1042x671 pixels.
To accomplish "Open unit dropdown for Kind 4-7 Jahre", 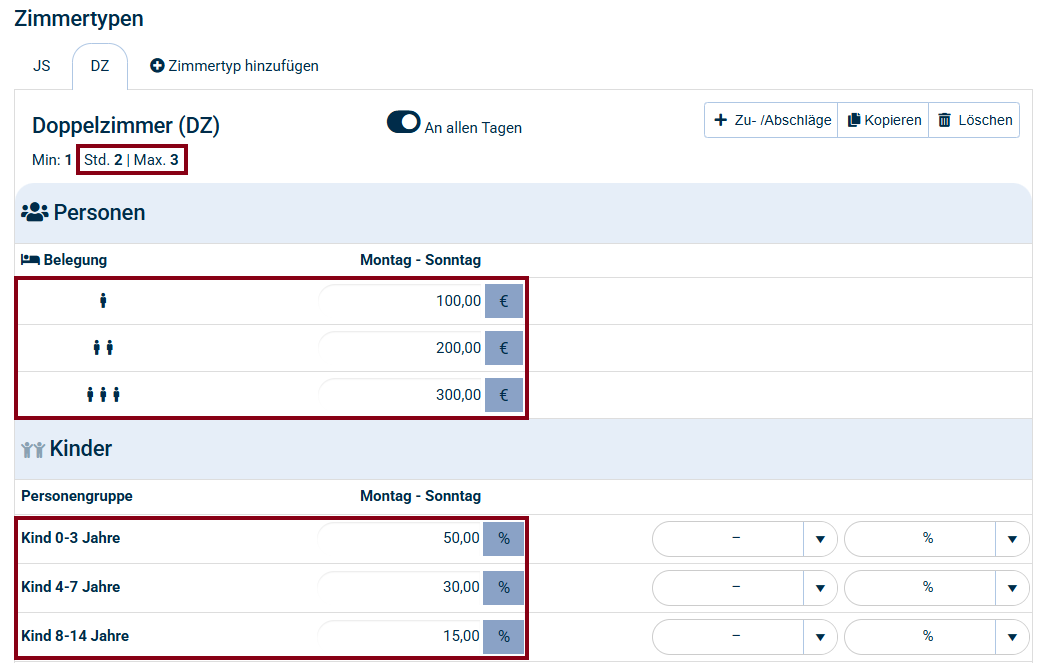I will tap(1012, 587).
